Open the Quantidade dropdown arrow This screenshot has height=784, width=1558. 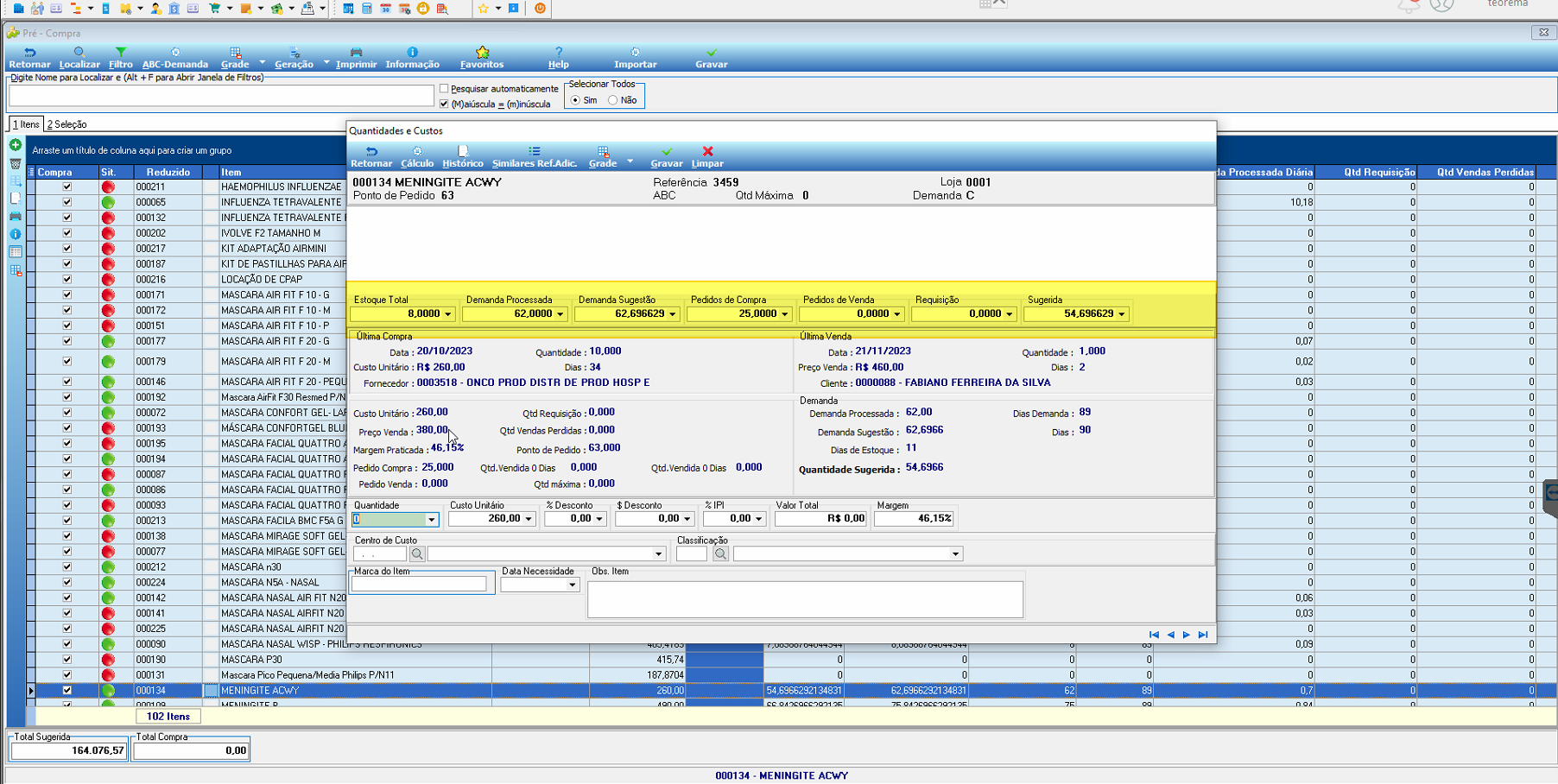[431, 519]
